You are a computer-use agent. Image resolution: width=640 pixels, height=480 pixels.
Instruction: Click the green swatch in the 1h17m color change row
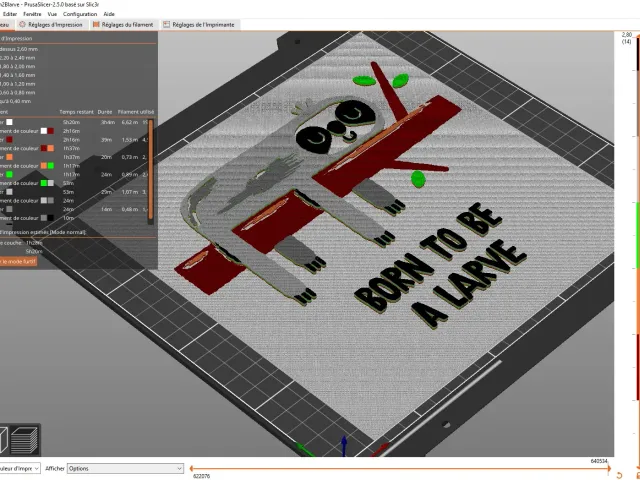click(51, 166)
